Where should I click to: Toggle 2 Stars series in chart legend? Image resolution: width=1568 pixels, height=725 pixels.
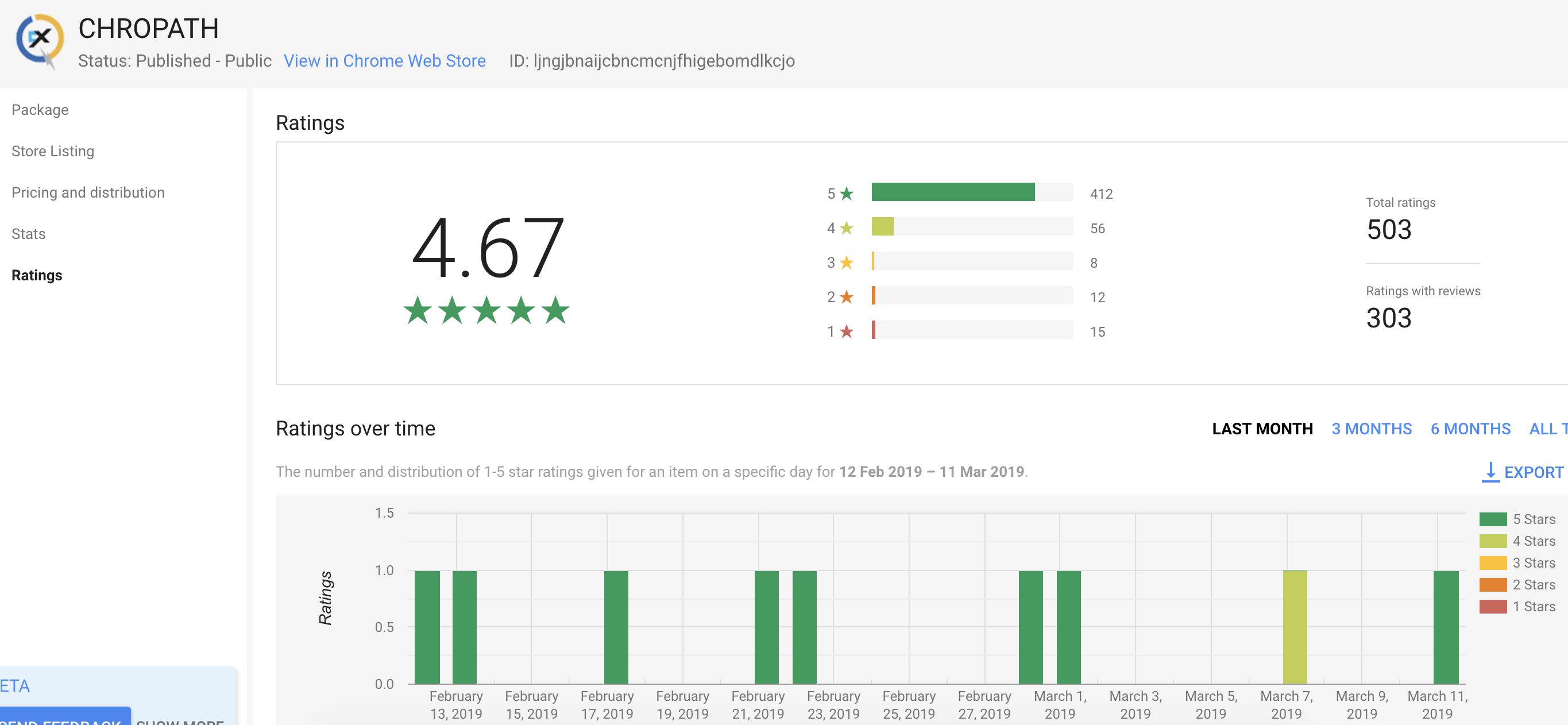pos(1533,584)
